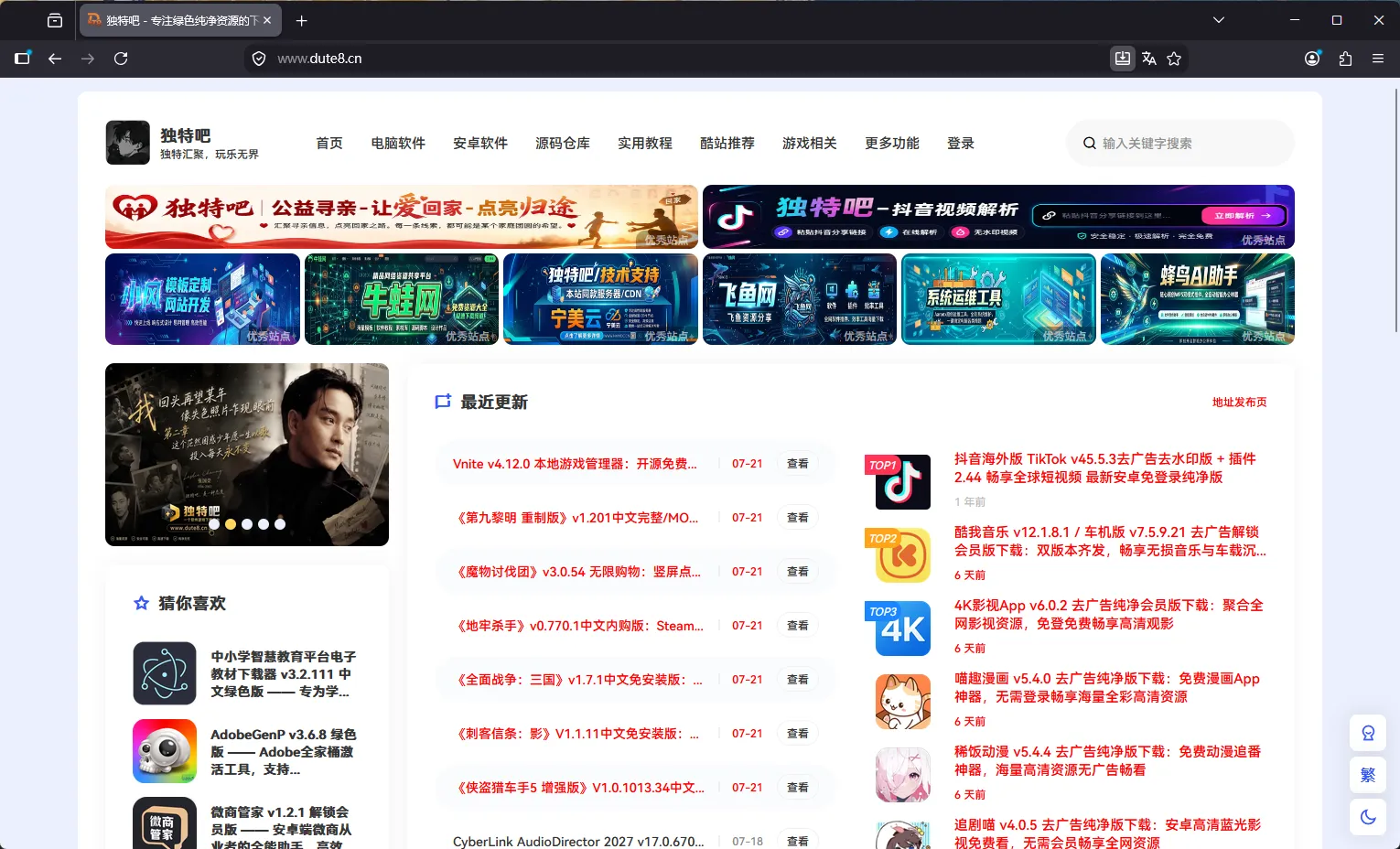The height and width of the screenshot is (849, 1400).
Task: Open the 全面战争：三国 post link
Action: (578, 680)
